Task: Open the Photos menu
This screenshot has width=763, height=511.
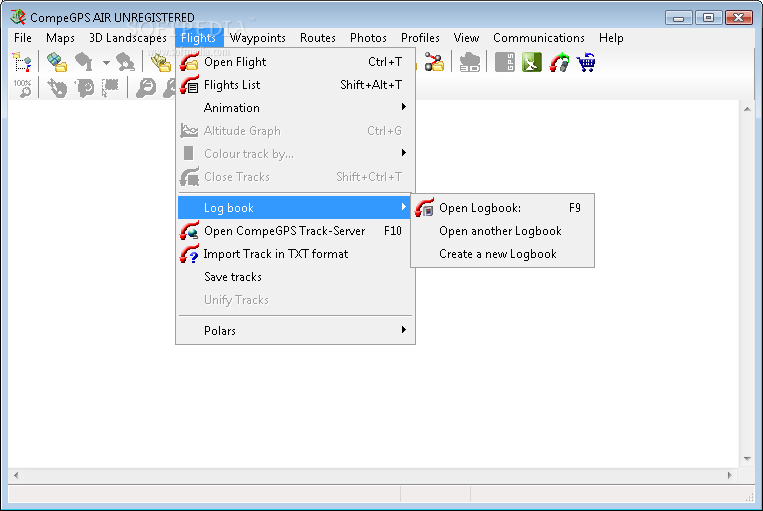Action: pos(368,37)
